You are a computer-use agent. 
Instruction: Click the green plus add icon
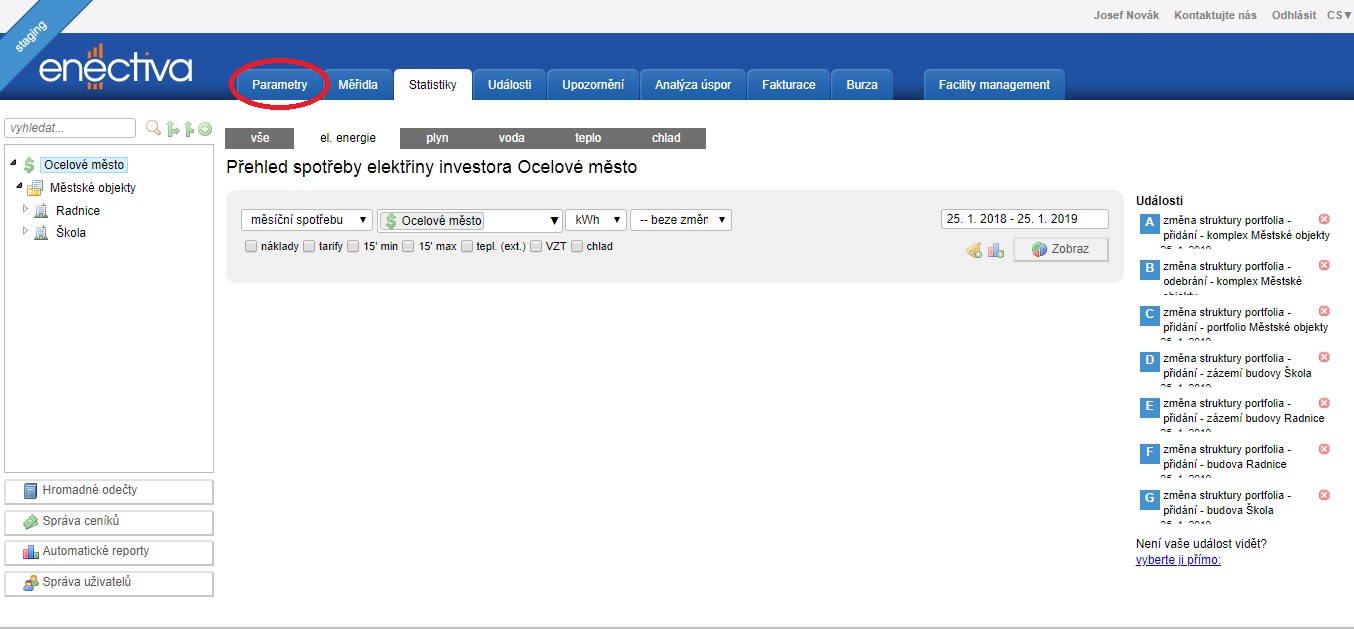[205, 128]
